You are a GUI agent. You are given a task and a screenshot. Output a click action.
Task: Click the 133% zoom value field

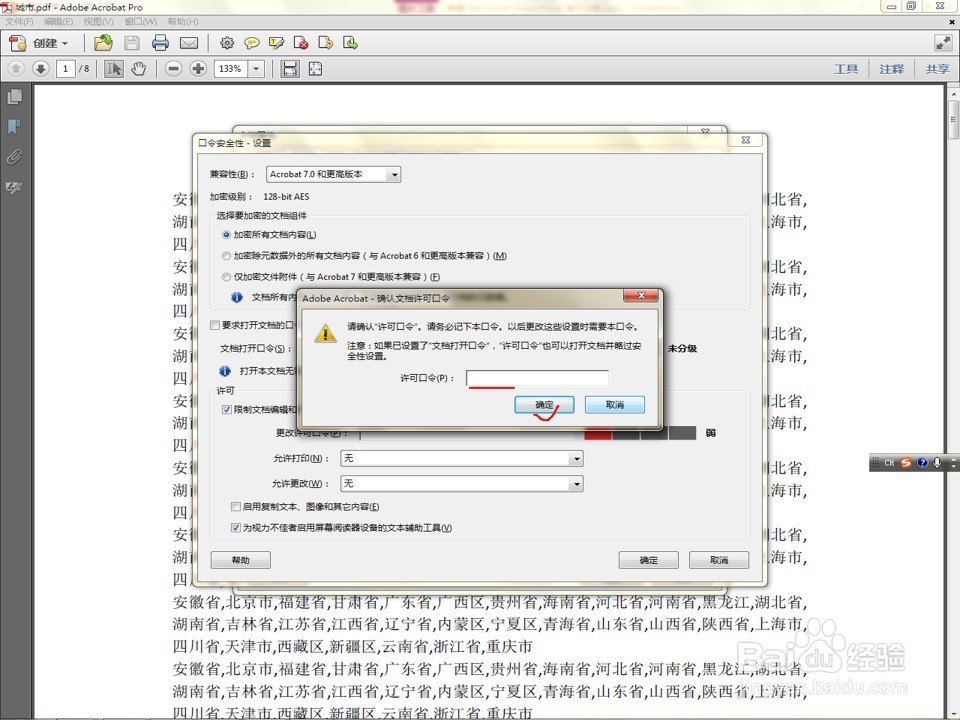click(x=231, y=69)
